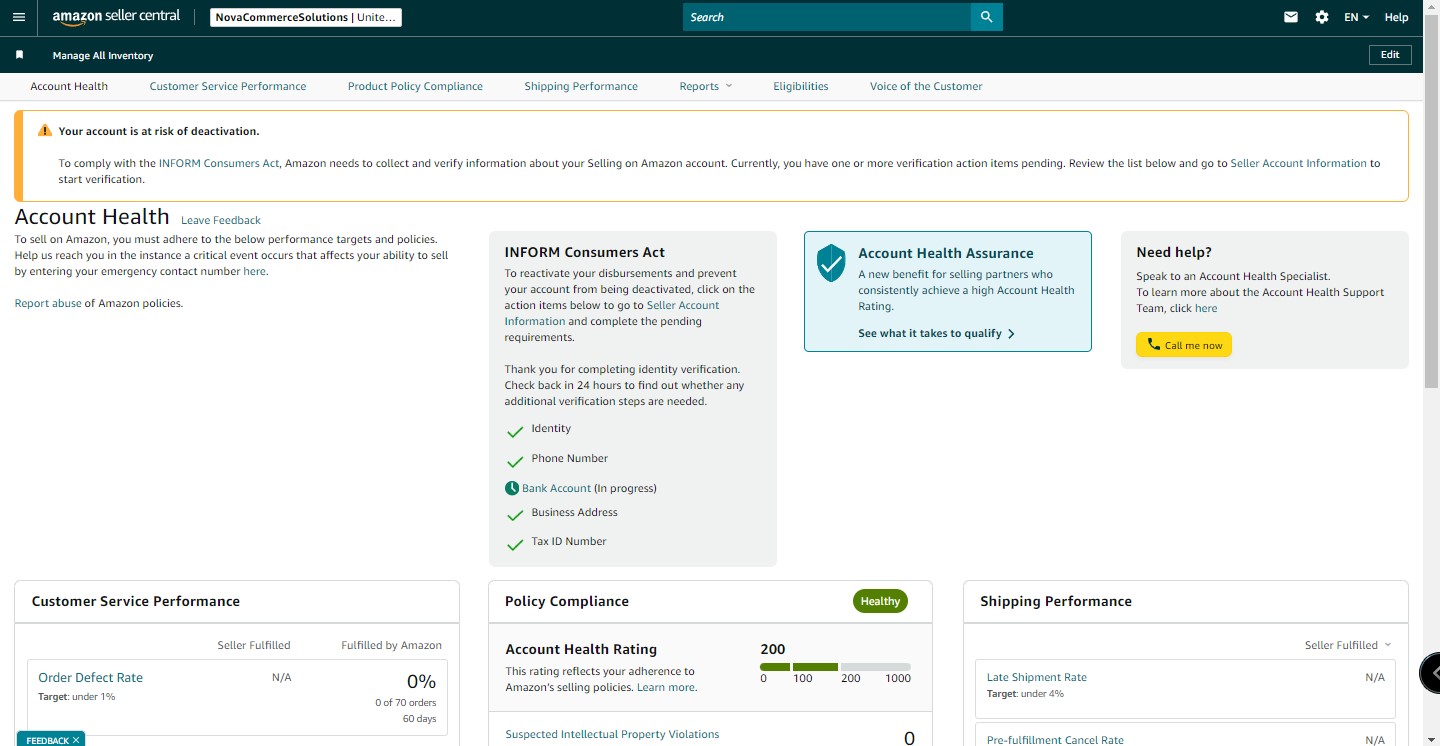Open Seller Account Information link in the alert
Image resolution: width=1440 pixels, height=746 pixels.
[x=1298, y=163]
